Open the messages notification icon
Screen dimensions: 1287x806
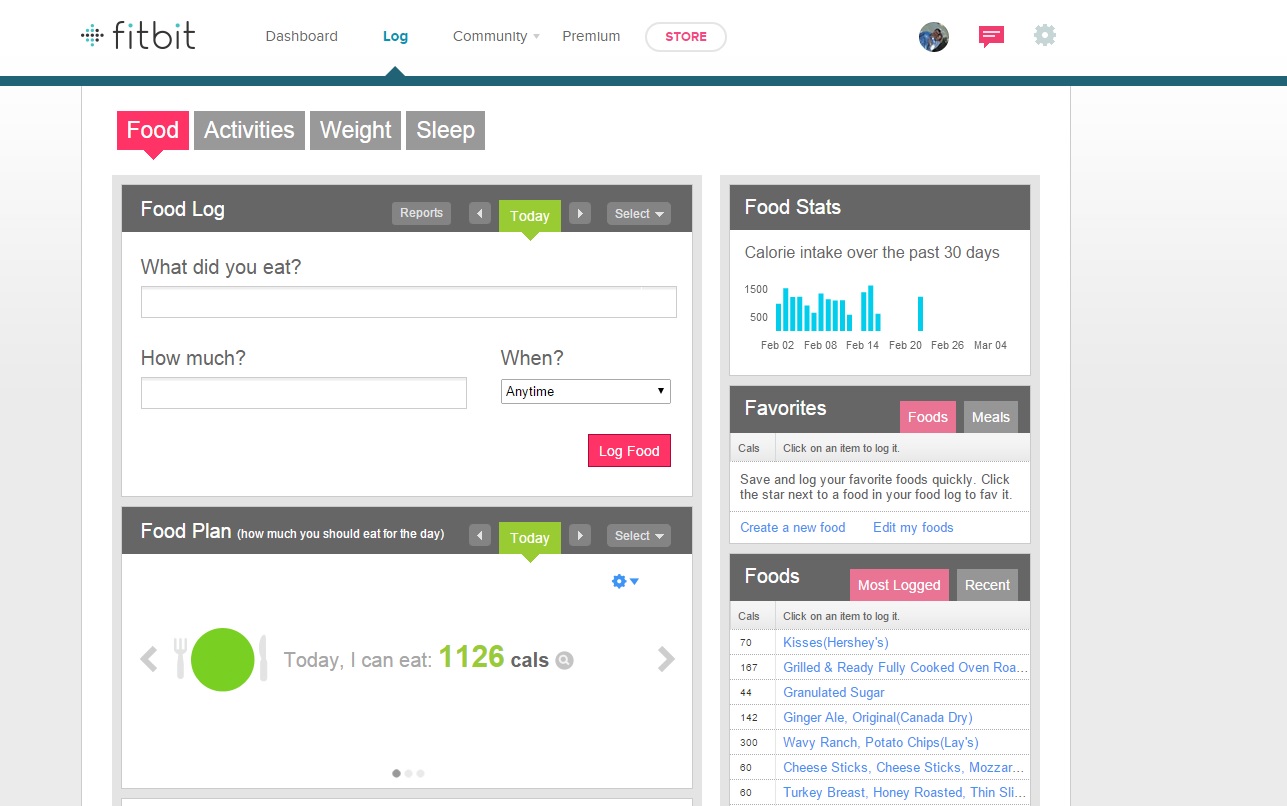point(991,37)
